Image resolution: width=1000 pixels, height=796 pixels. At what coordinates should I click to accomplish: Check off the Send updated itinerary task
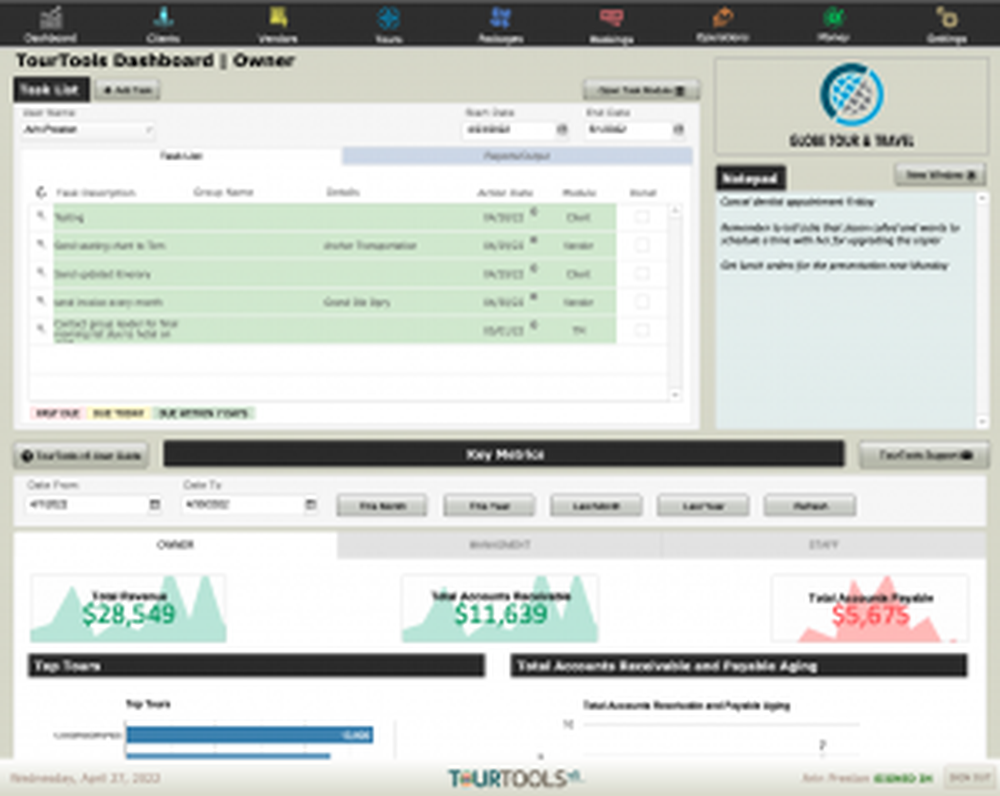(643, 273)
